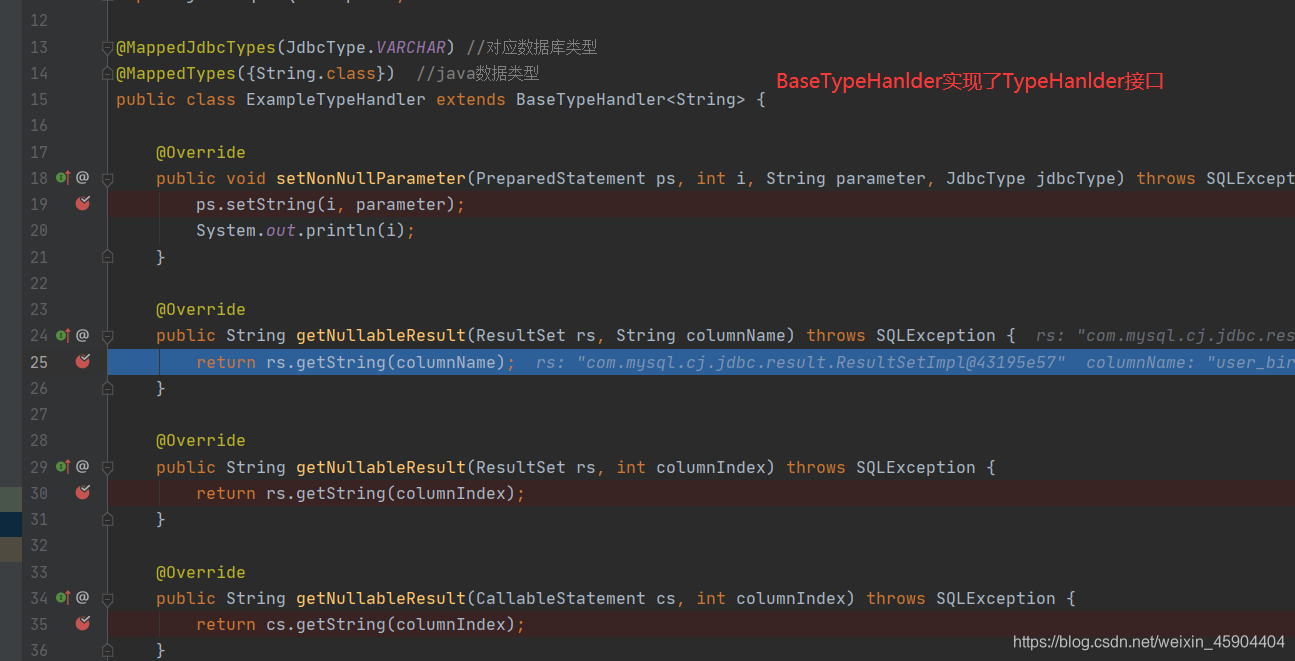1295x661 pixels.
Task: Click override gutter icon on line 24
Action: point(63,335)
